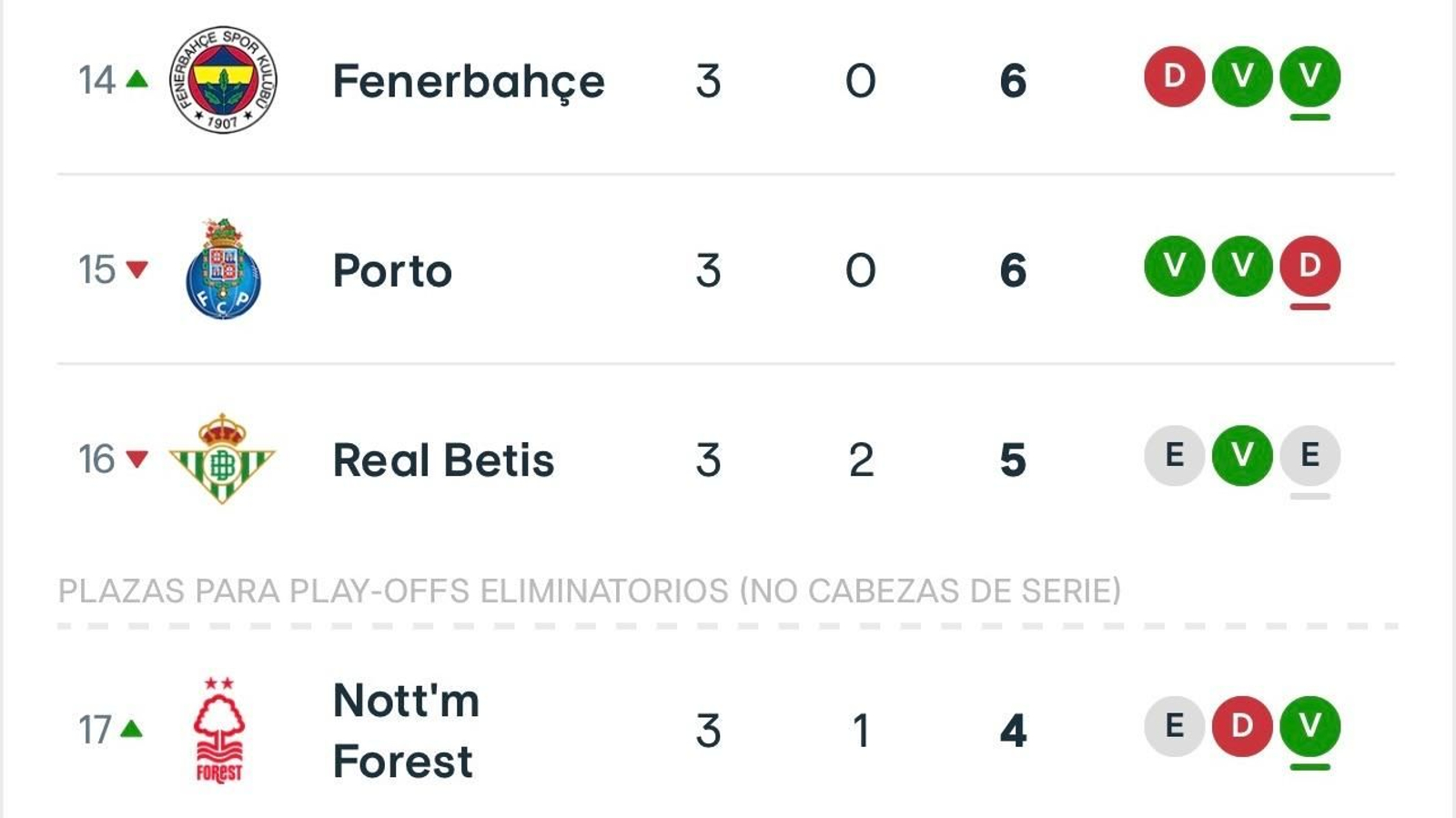Click the dashed play-offs divider line
This screenshot has width=1456, height=818.
pos(728,626)
